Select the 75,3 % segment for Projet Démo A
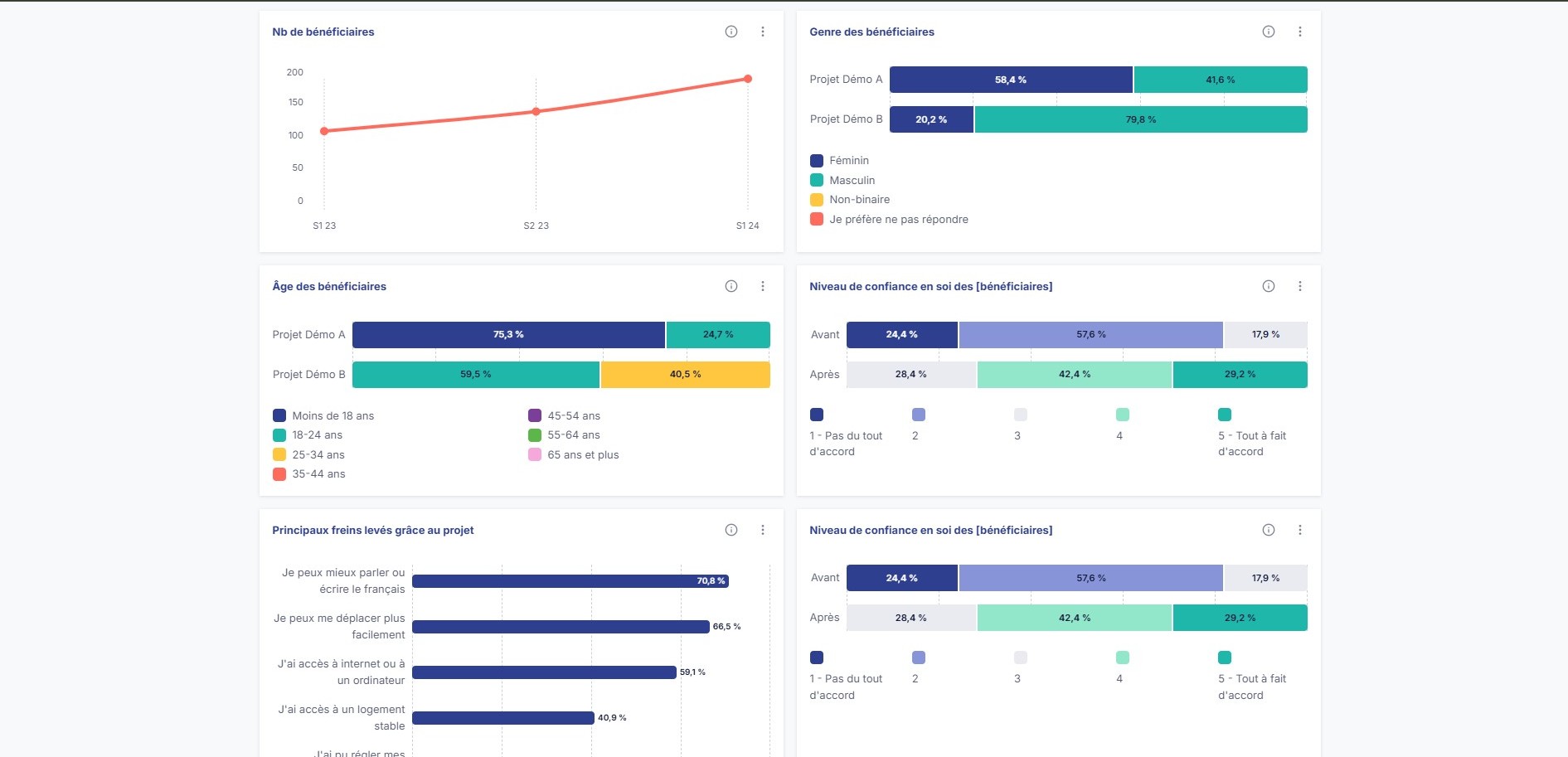Image resolution: width=1568 pixels, height=757 pixels. tap(508, 335)
